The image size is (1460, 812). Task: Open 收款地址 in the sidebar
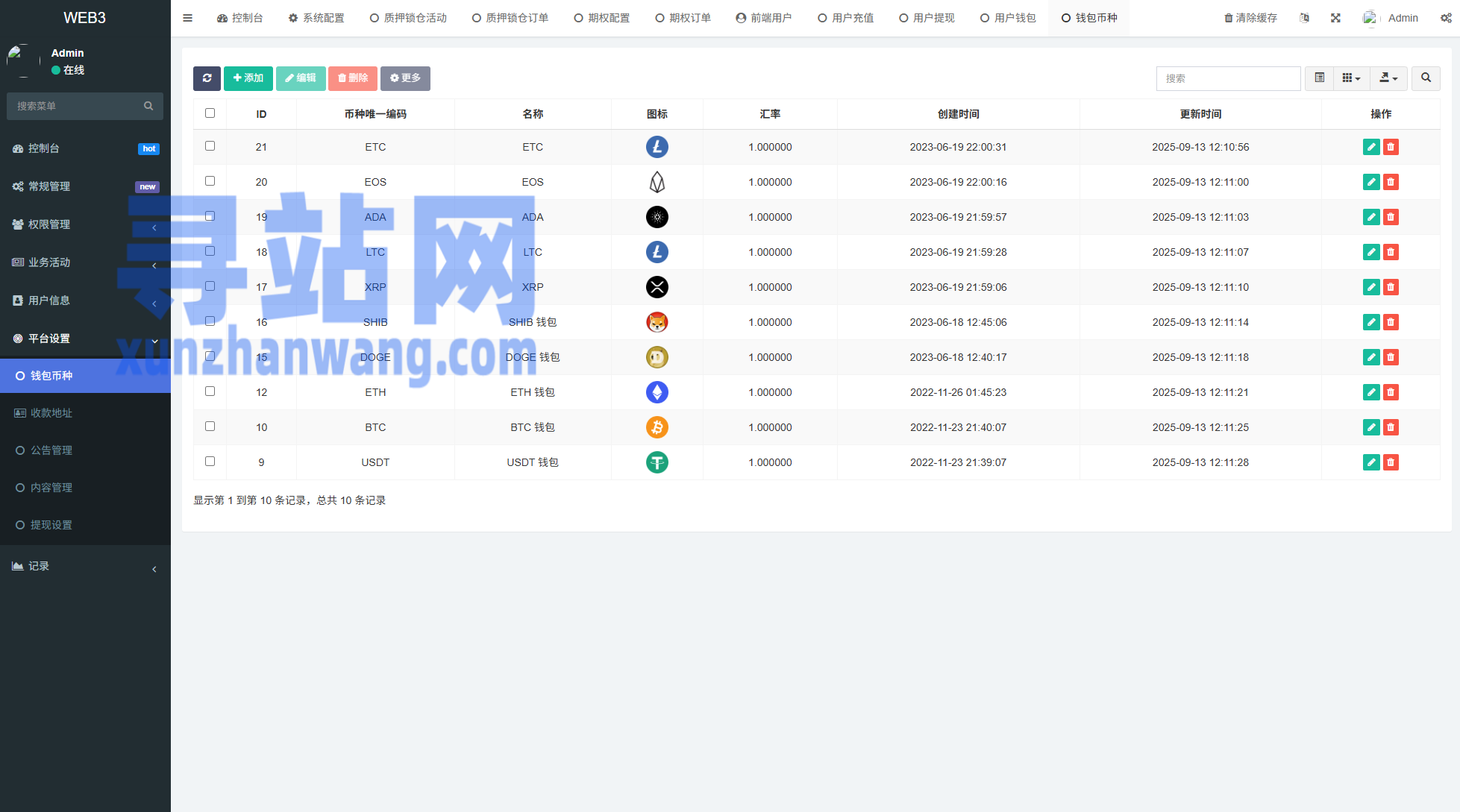(x=51, y=413)
